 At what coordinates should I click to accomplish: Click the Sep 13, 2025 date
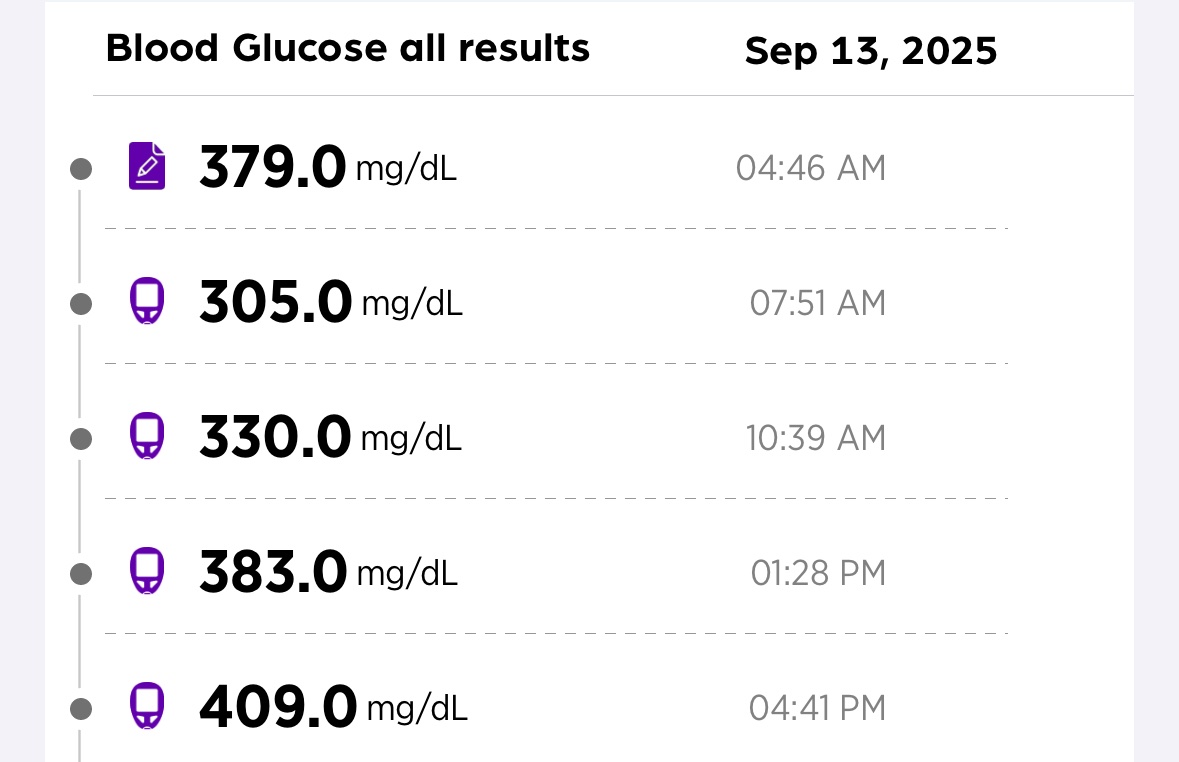[x=871, y=51]
